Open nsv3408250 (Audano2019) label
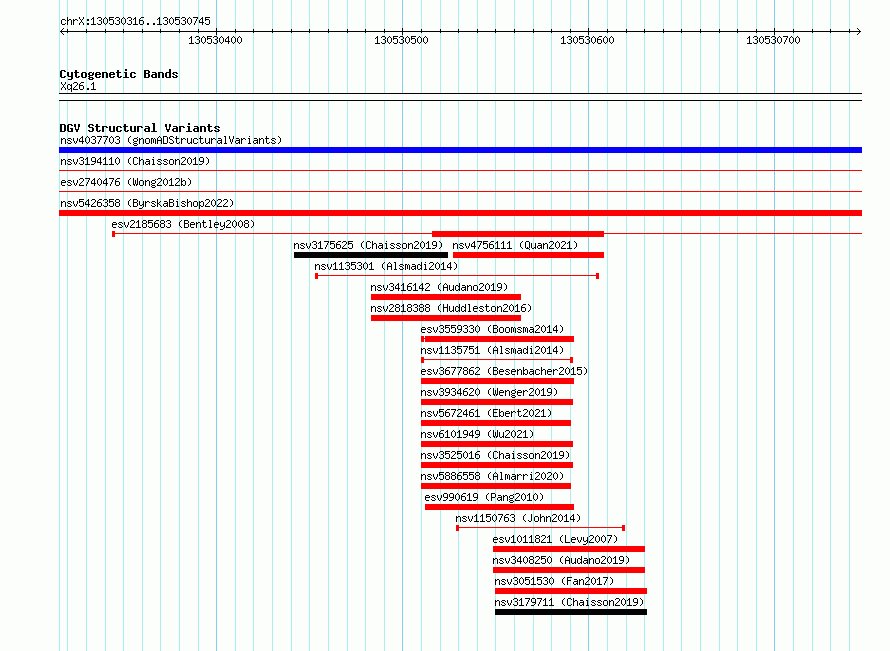 point(561,560)
